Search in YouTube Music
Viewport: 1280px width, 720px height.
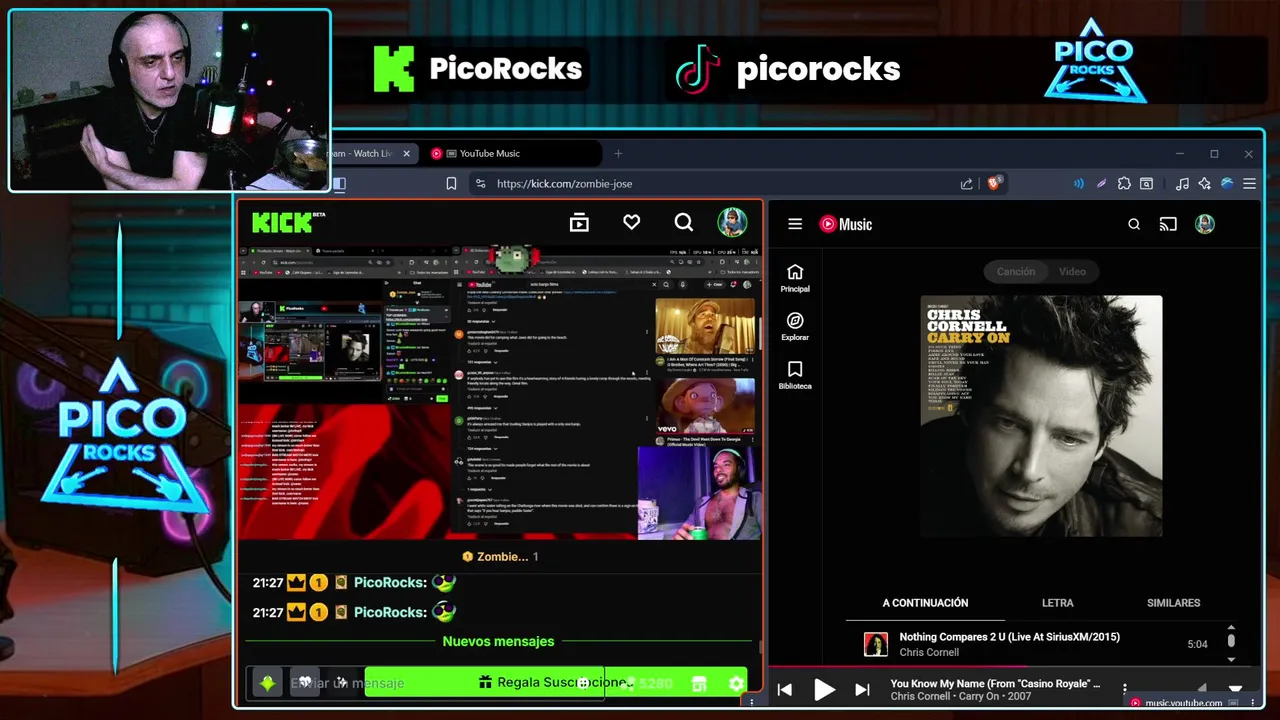coord(1134,224)
